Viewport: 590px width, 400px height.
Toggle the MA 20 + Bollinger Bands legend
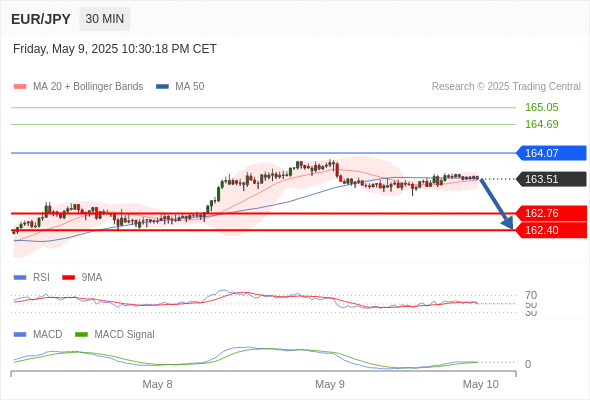(x=88, y=87)
